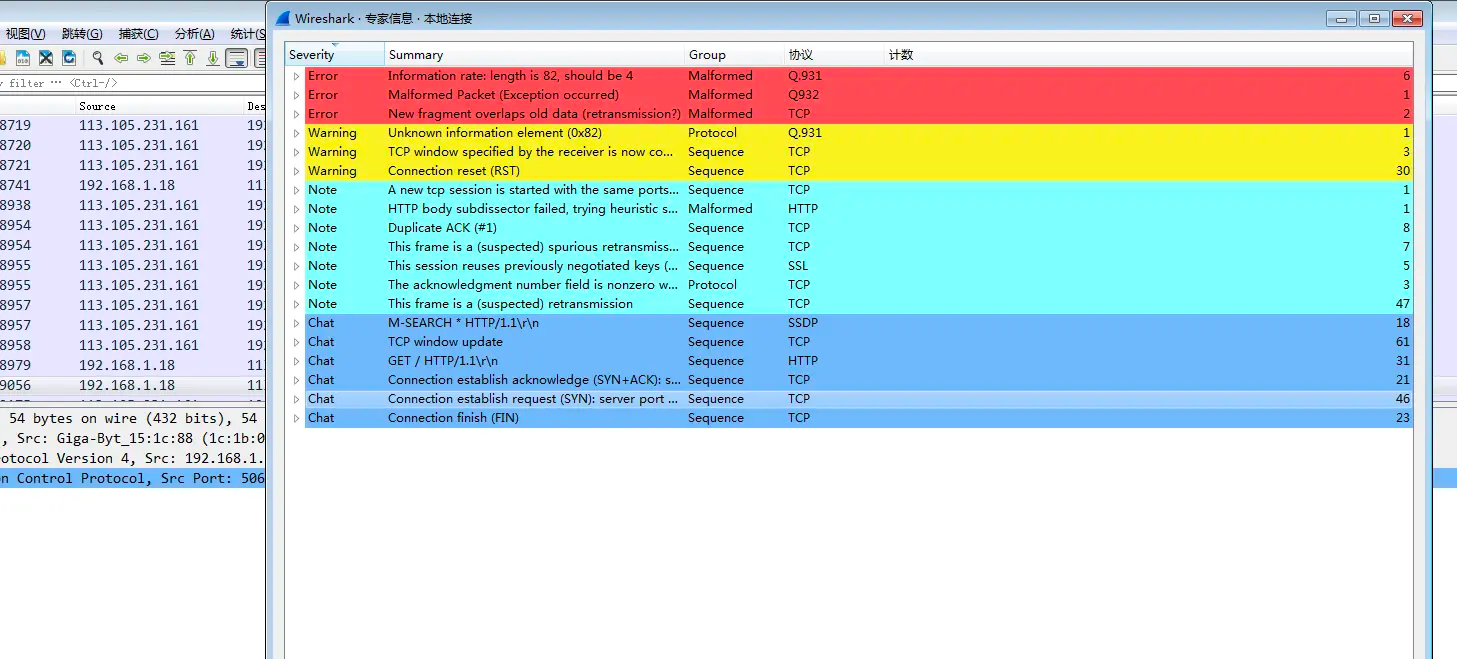Expand the Duplicate ACK note row
1457x659 pixels.
tap(295, 227)
